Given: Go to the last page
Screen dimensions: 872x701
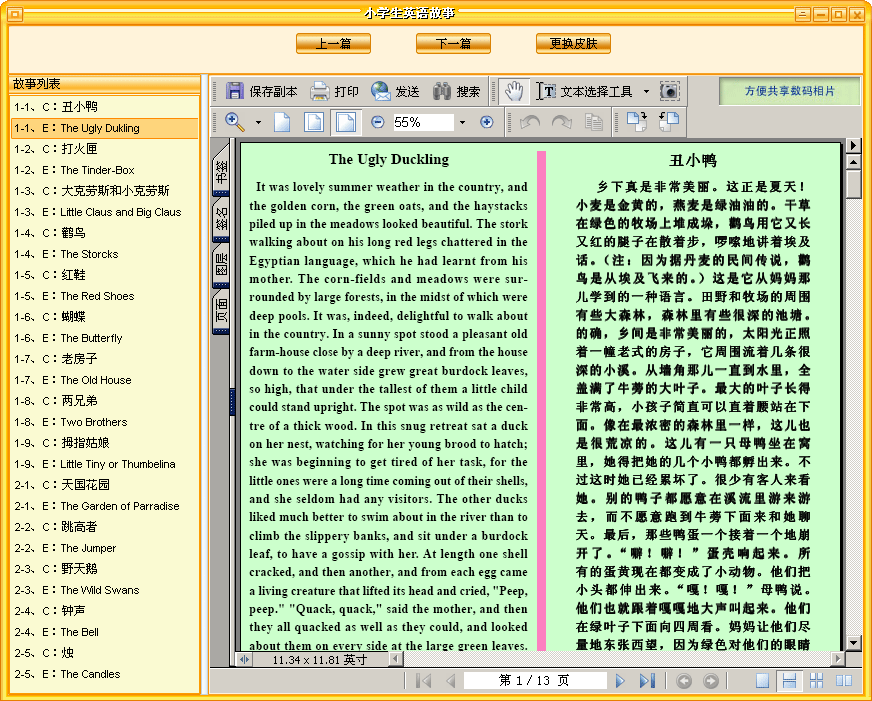Looking at the screenshot, I should (647, 680).
